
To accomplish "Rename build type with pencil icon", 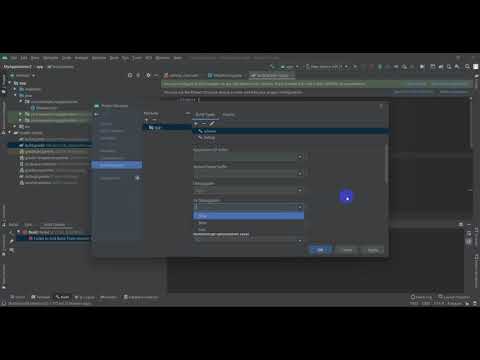I will tap(212, 124).
